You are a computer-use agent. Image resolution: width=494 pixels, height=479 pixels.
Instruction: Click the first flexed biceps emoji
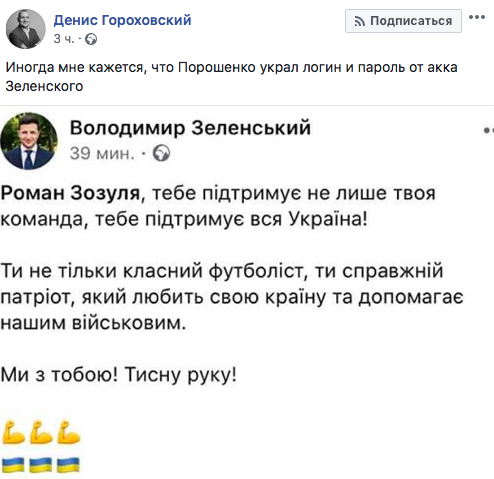click(13, 433)
